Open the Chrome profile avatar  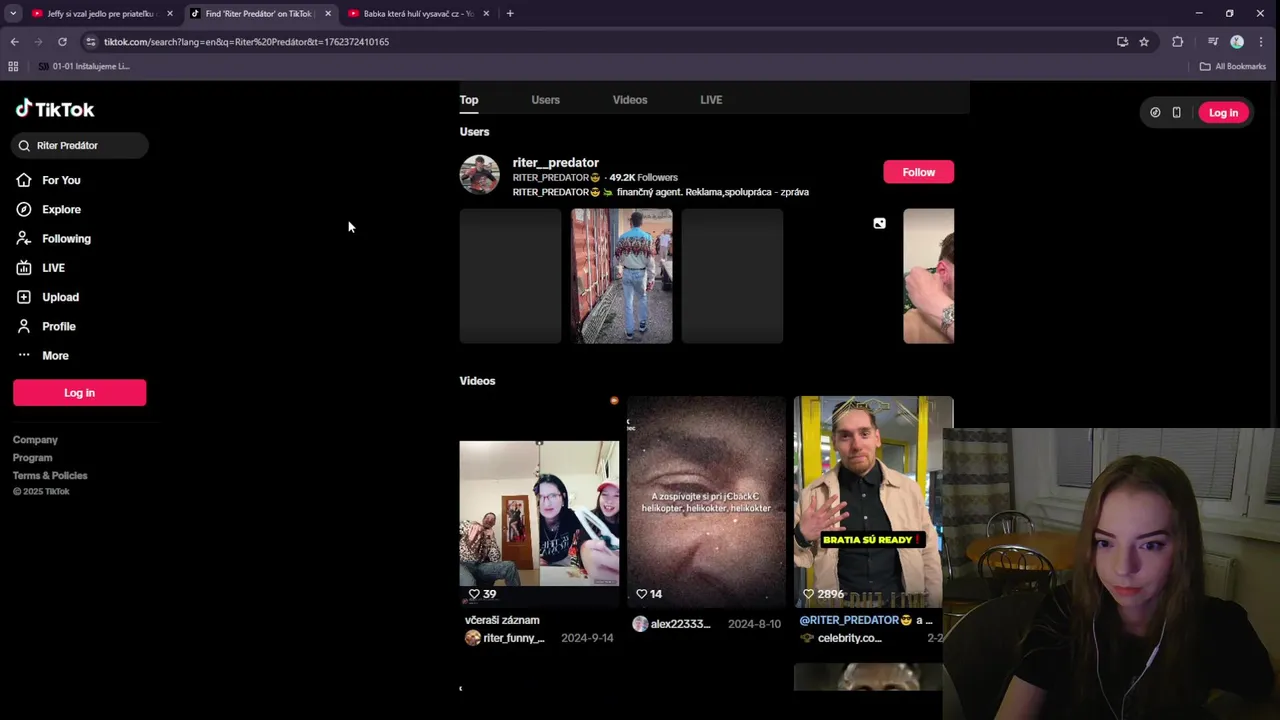tap(1237, 42)
